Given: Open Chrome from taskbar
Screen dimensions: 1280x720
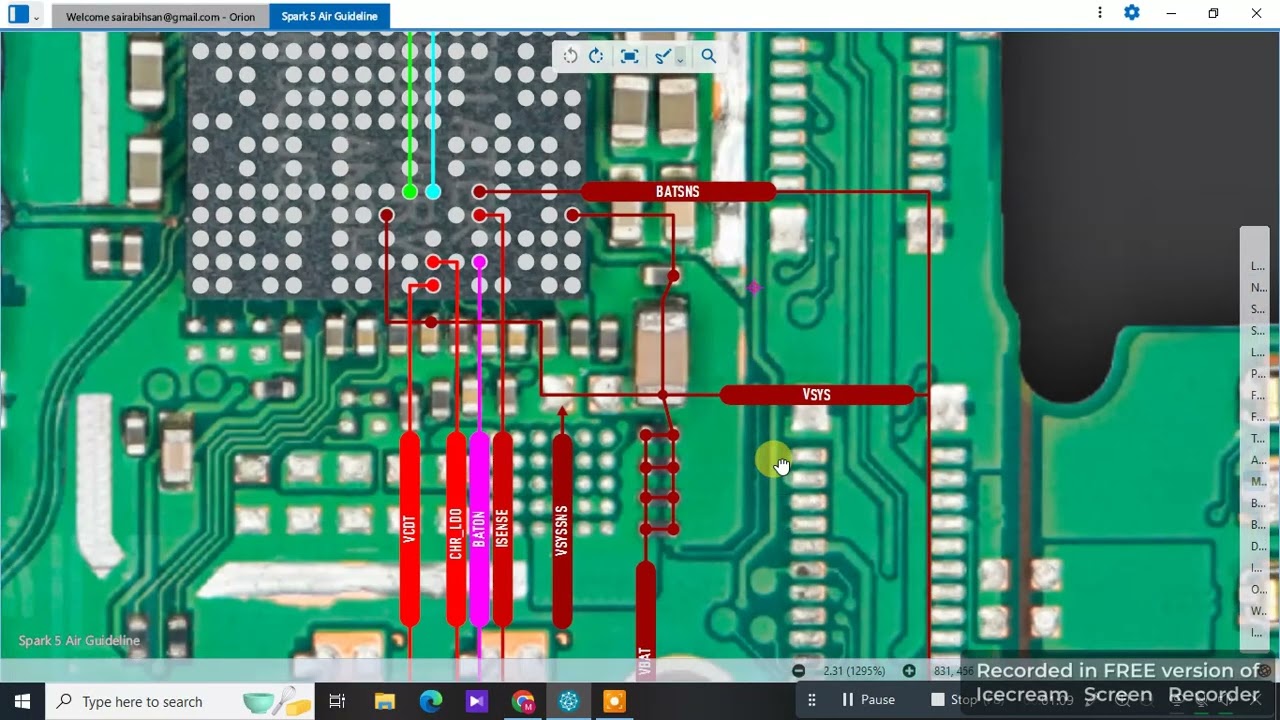Looking at the screenshot, I should coord(523,701).
